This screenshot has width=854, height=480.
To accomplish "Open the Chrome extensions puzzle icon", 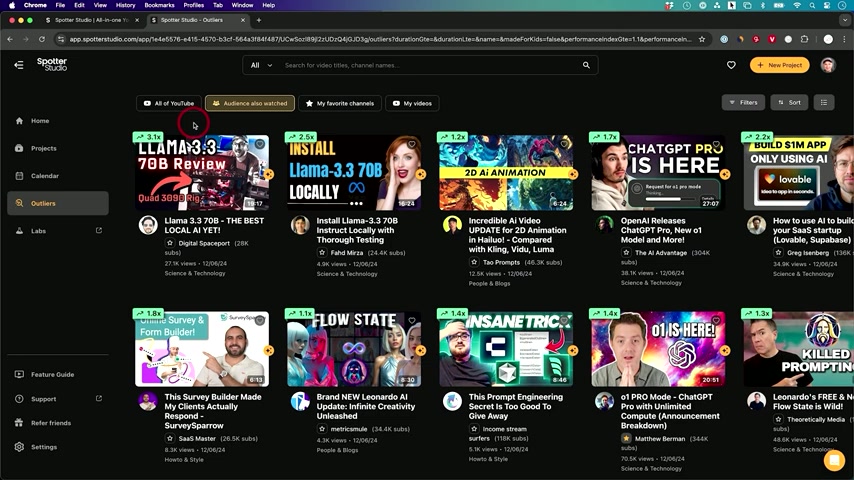I will [x=804, y=39].
